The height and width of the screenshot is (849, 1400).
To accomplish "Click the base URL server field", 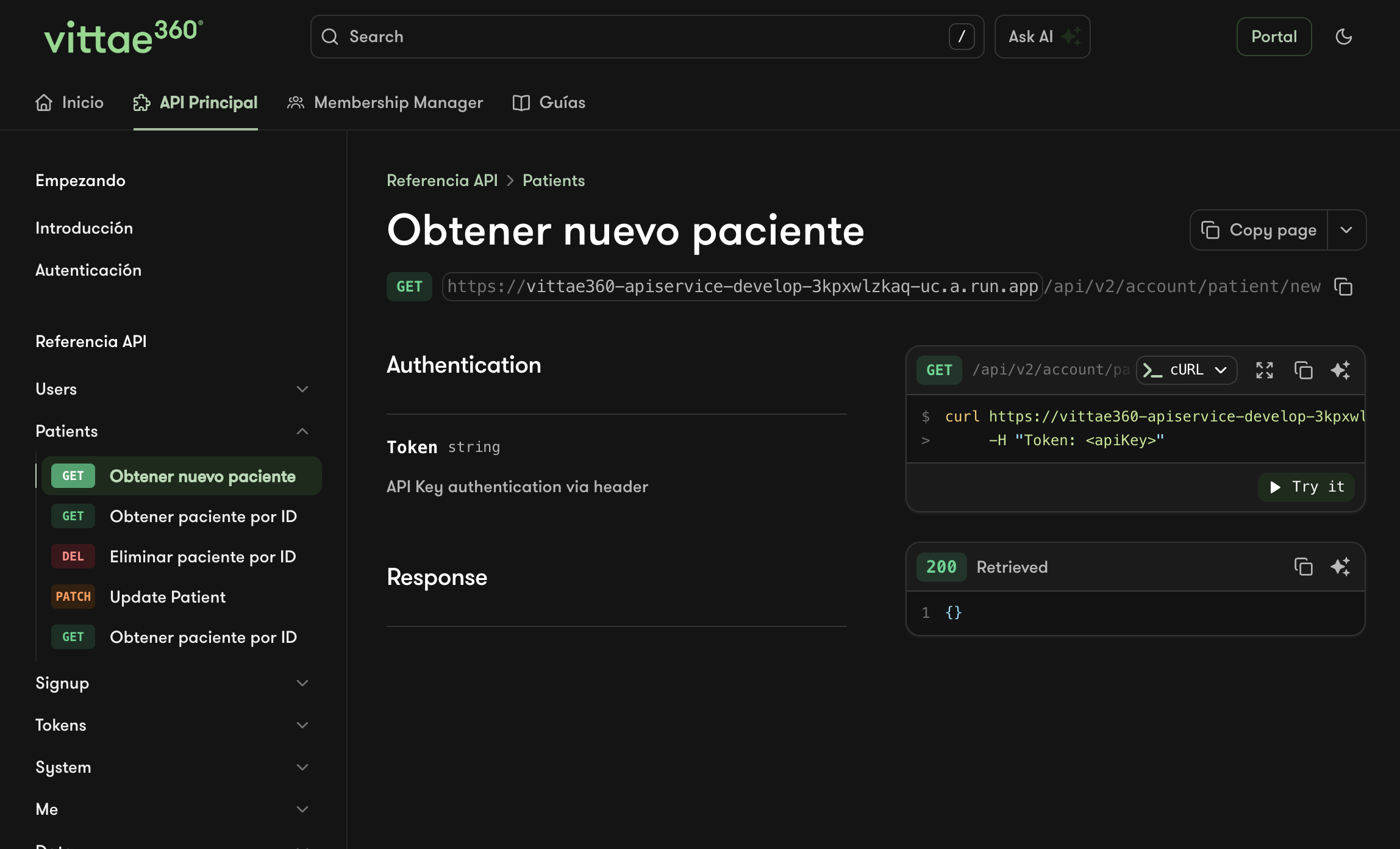I will click(x=742, y=287).
